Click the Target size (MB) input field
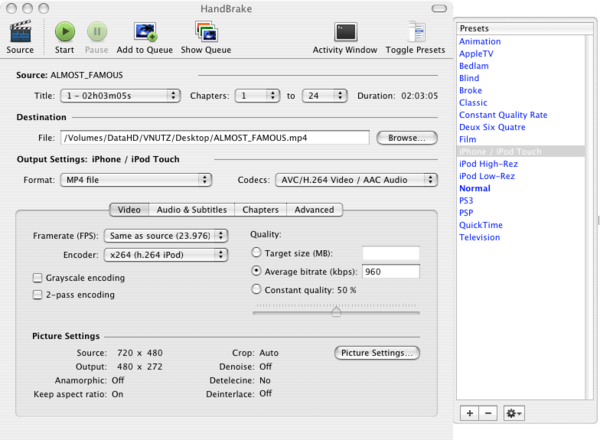 [391, 253]
